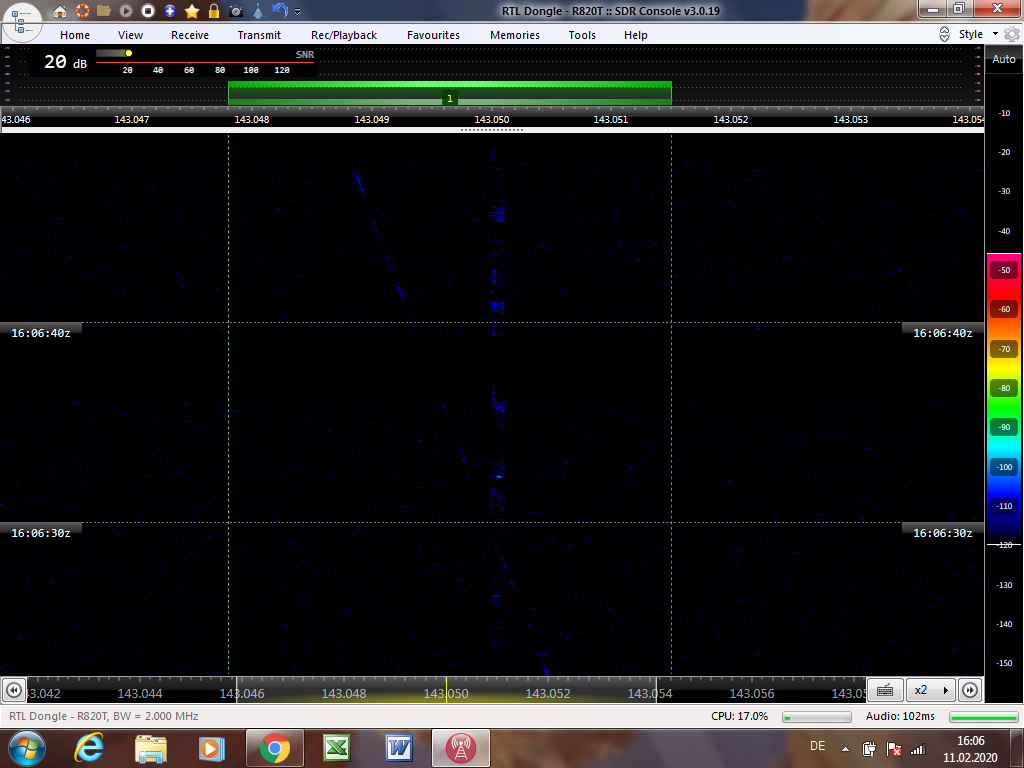Open the Help ribbon tab
Screen dimensions: 1024x768
tap(635, 35)
